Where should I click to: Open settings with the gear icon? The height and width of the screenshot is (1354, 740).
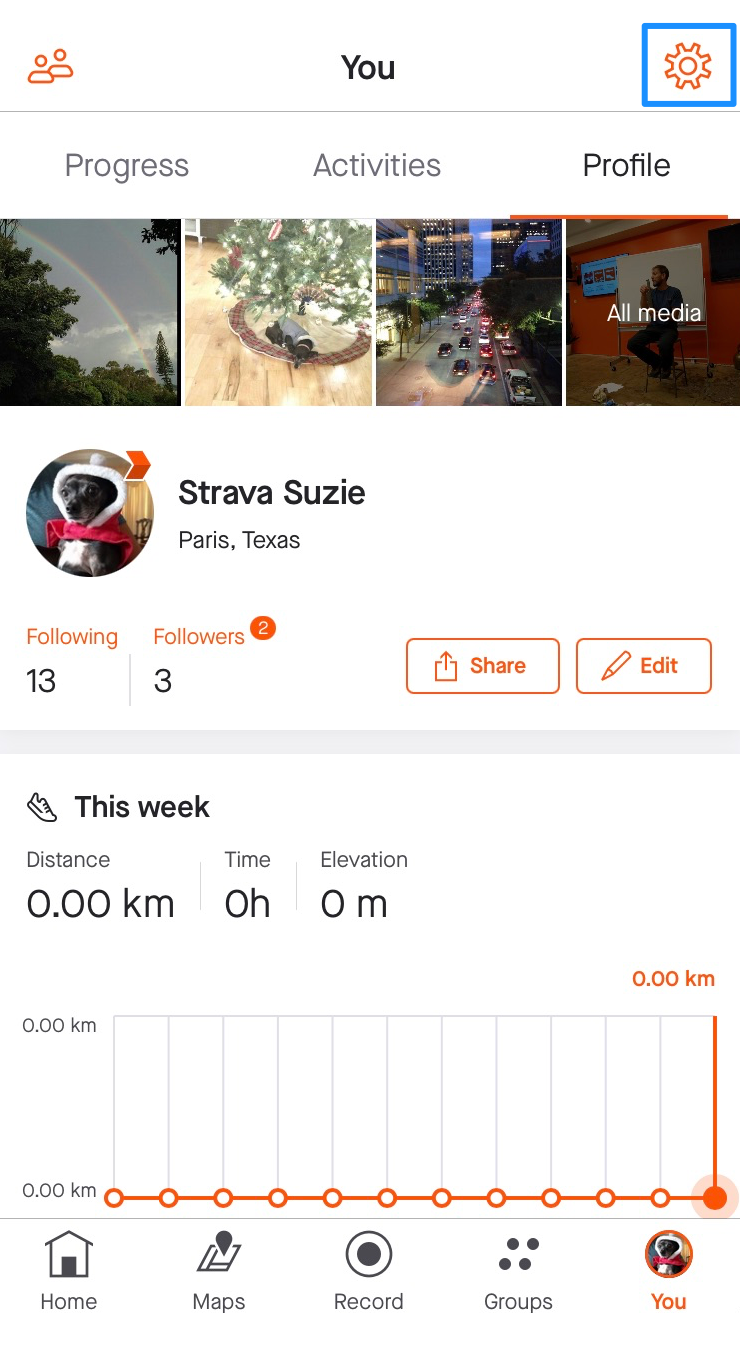pos(688,67)
